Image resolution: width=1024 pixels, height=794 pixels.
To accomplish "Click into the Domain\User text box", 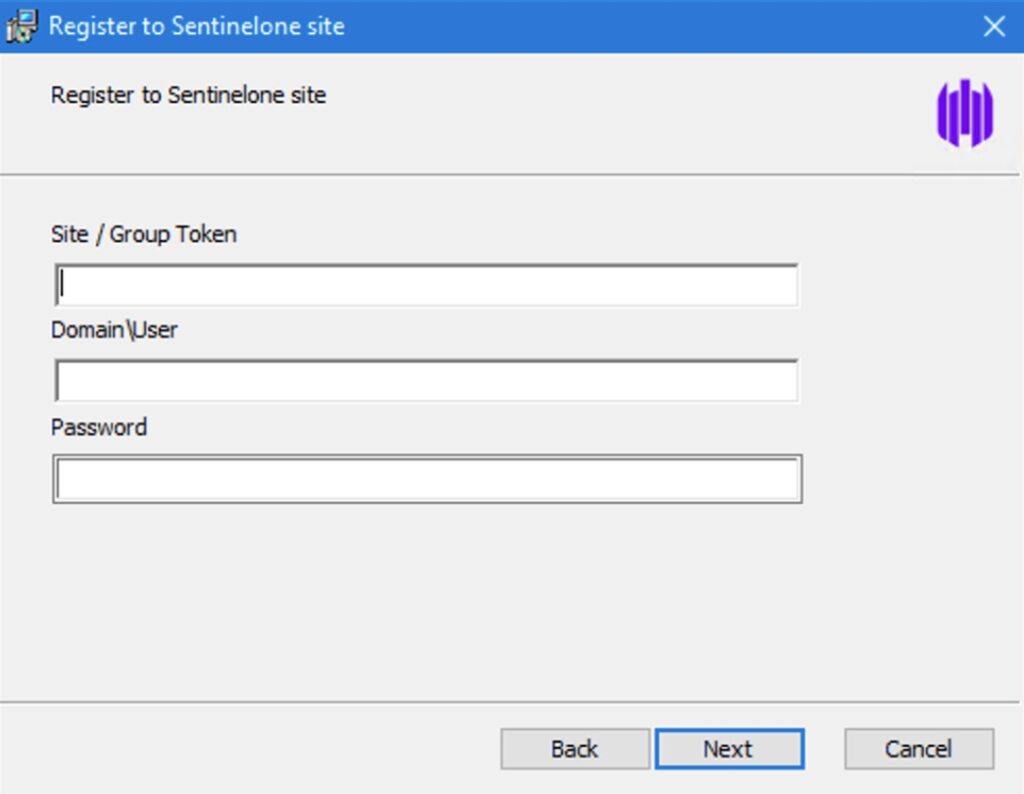I will (427, 381).
